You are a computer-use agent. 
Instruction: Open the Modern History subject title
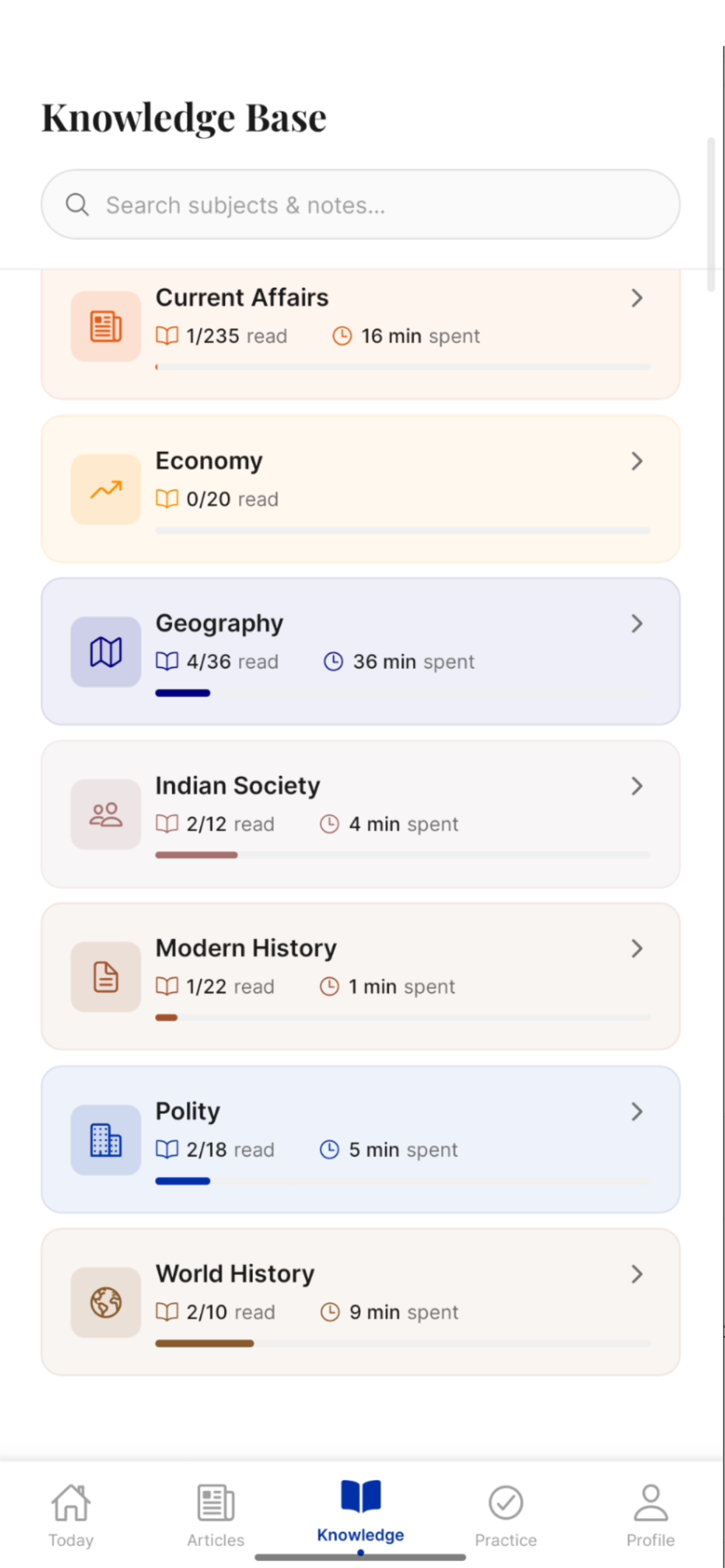pyautogui.click(x=246, y=948)
